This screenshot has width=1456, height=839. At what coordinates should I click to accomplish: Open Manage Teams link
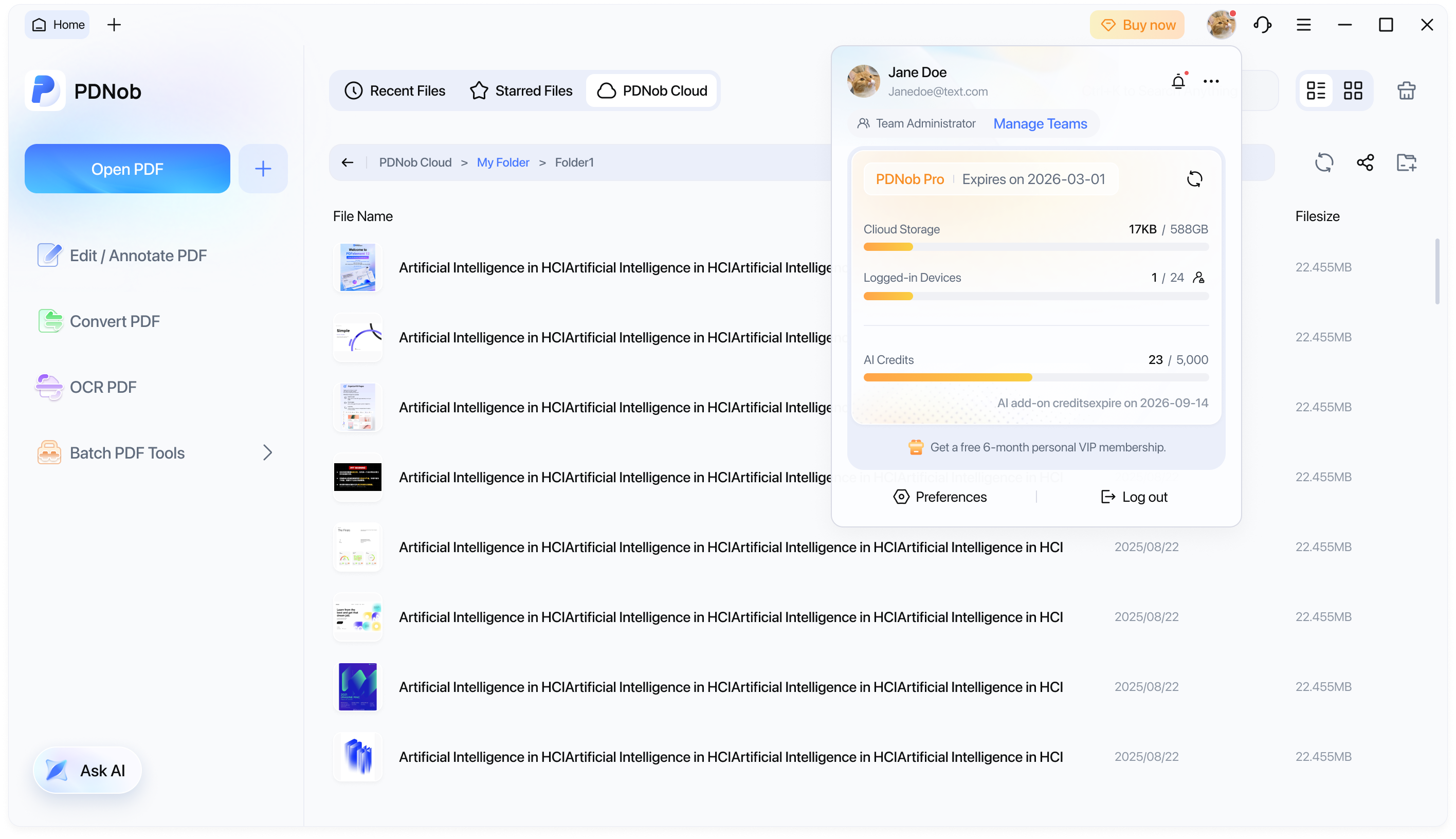(1040, 124)
